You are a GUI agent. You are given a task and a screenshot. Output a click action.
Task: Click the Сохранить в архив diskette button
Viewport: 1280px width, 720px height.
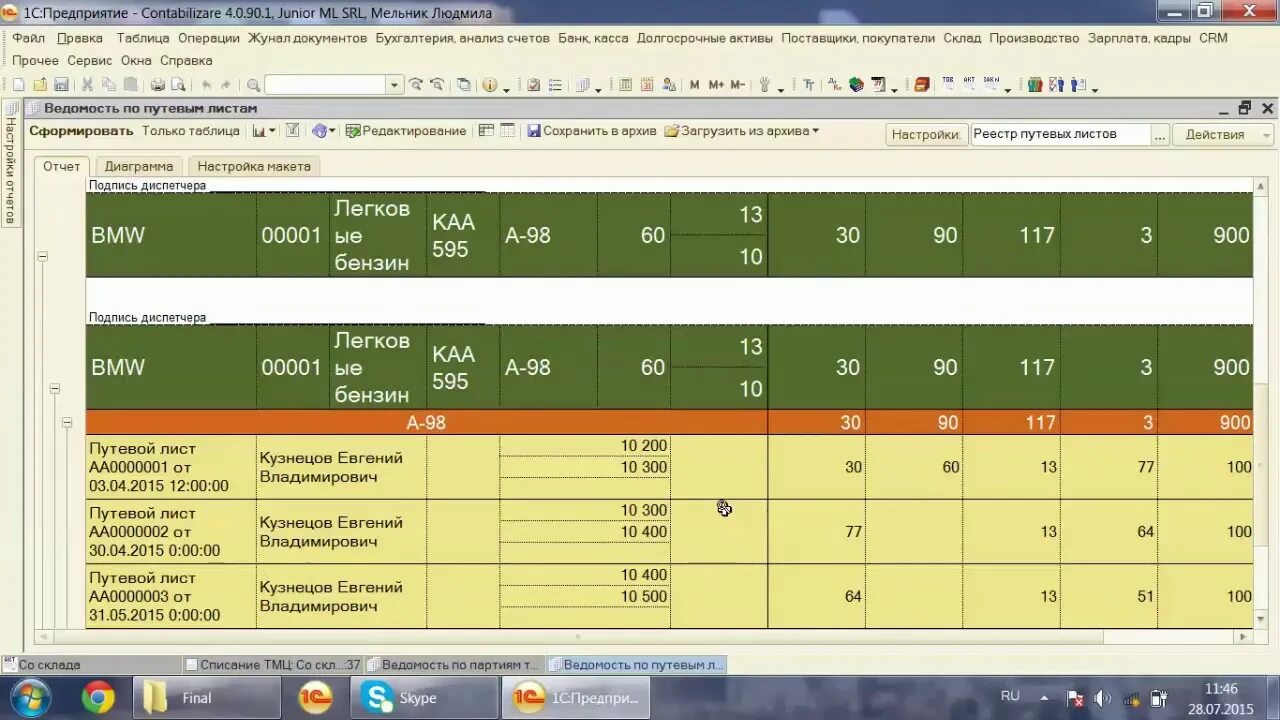coord(591,131)
